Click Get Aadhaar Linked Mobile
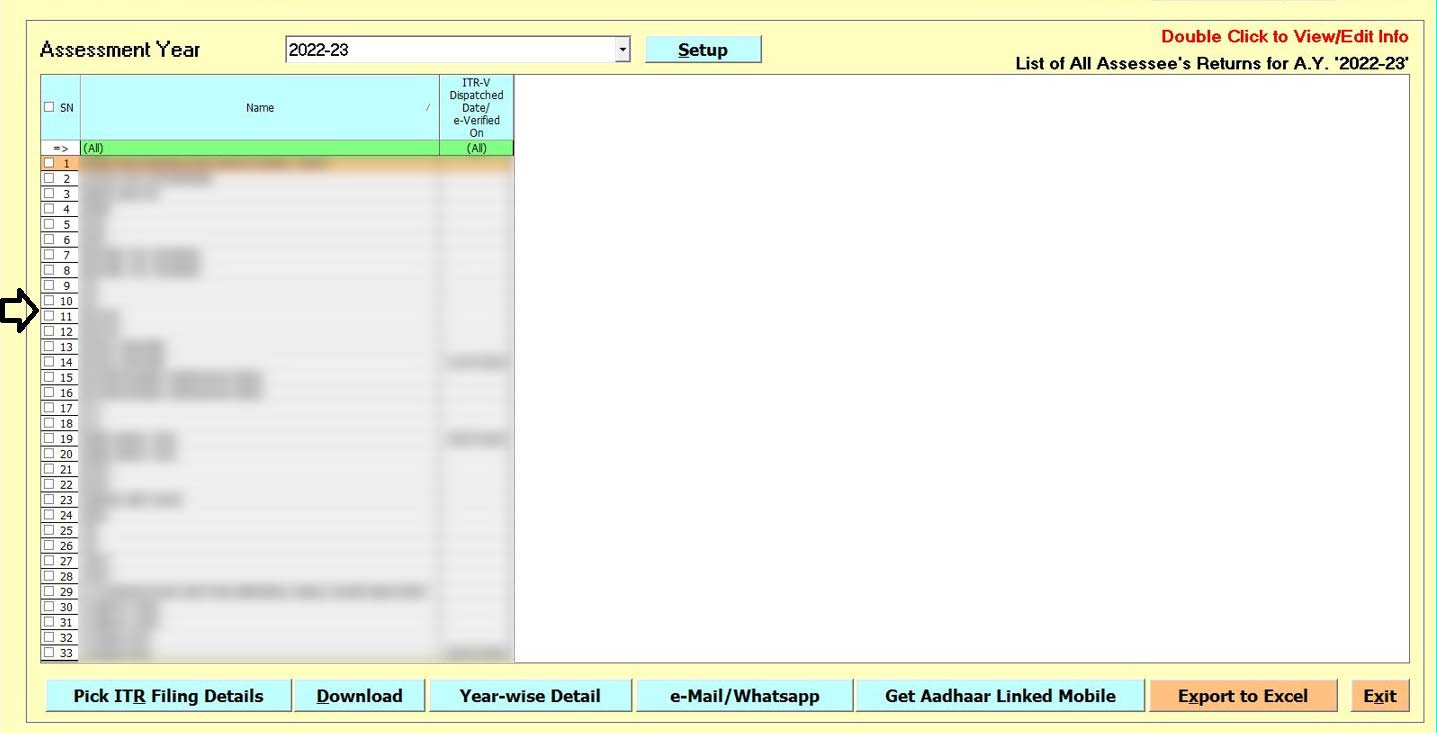The image size is (1437, 733). click(1000, 696)
